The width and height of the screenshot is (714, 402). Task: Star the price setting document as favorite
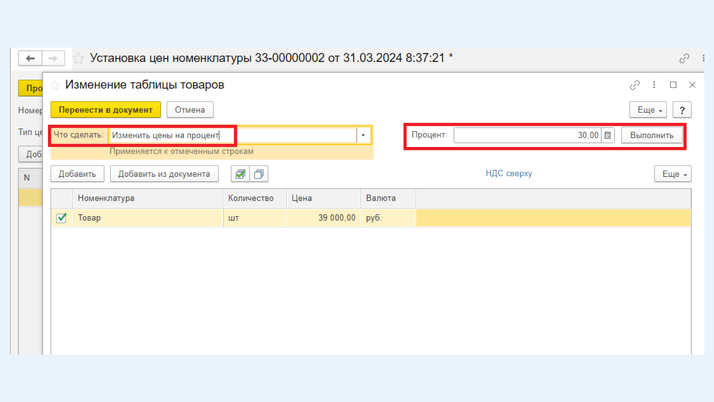click(79, 58)
